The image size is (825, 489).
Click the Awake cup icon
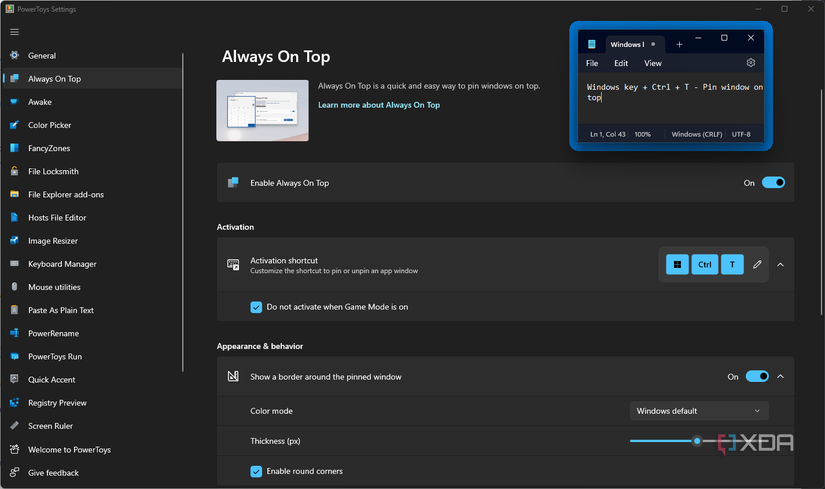(x=14, y=102)
